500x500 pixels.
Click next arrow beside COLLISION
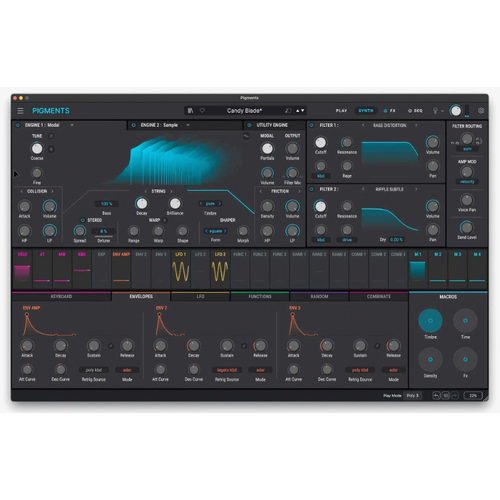coord(52,191)
